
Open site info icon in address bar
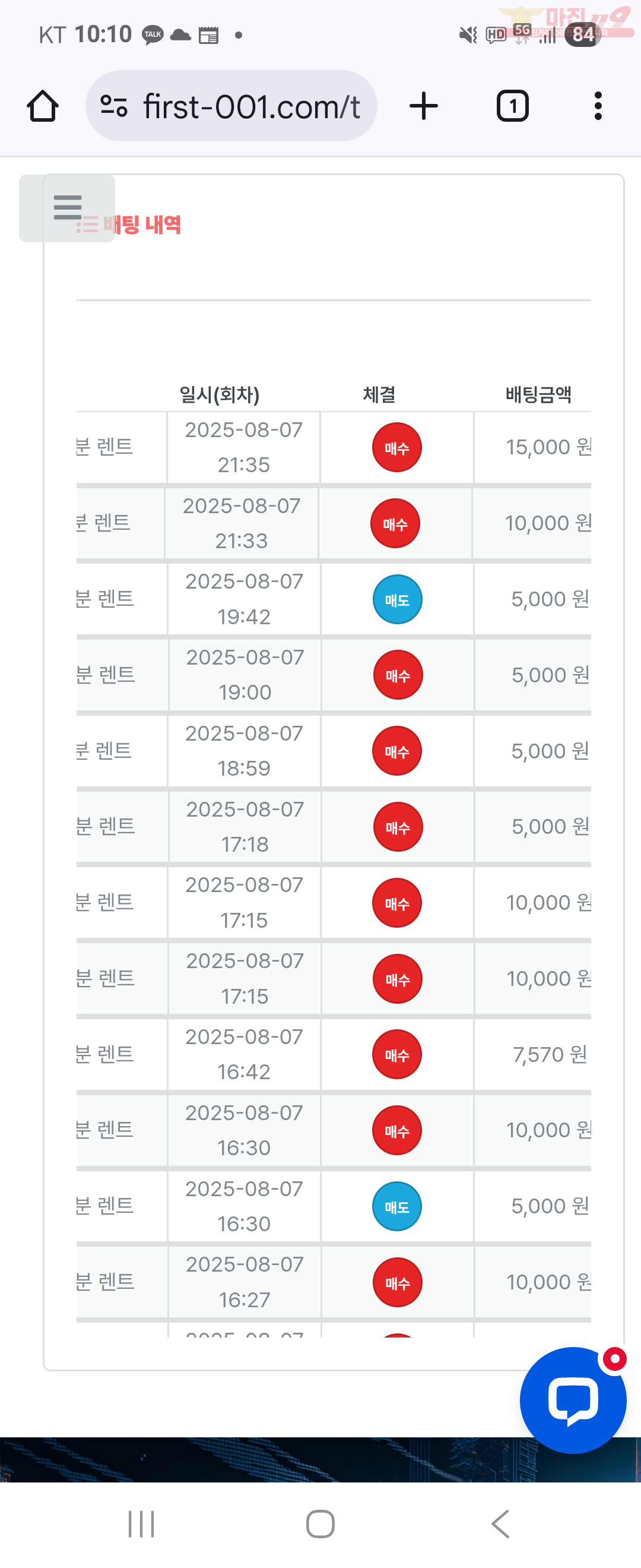click(114, 106)
